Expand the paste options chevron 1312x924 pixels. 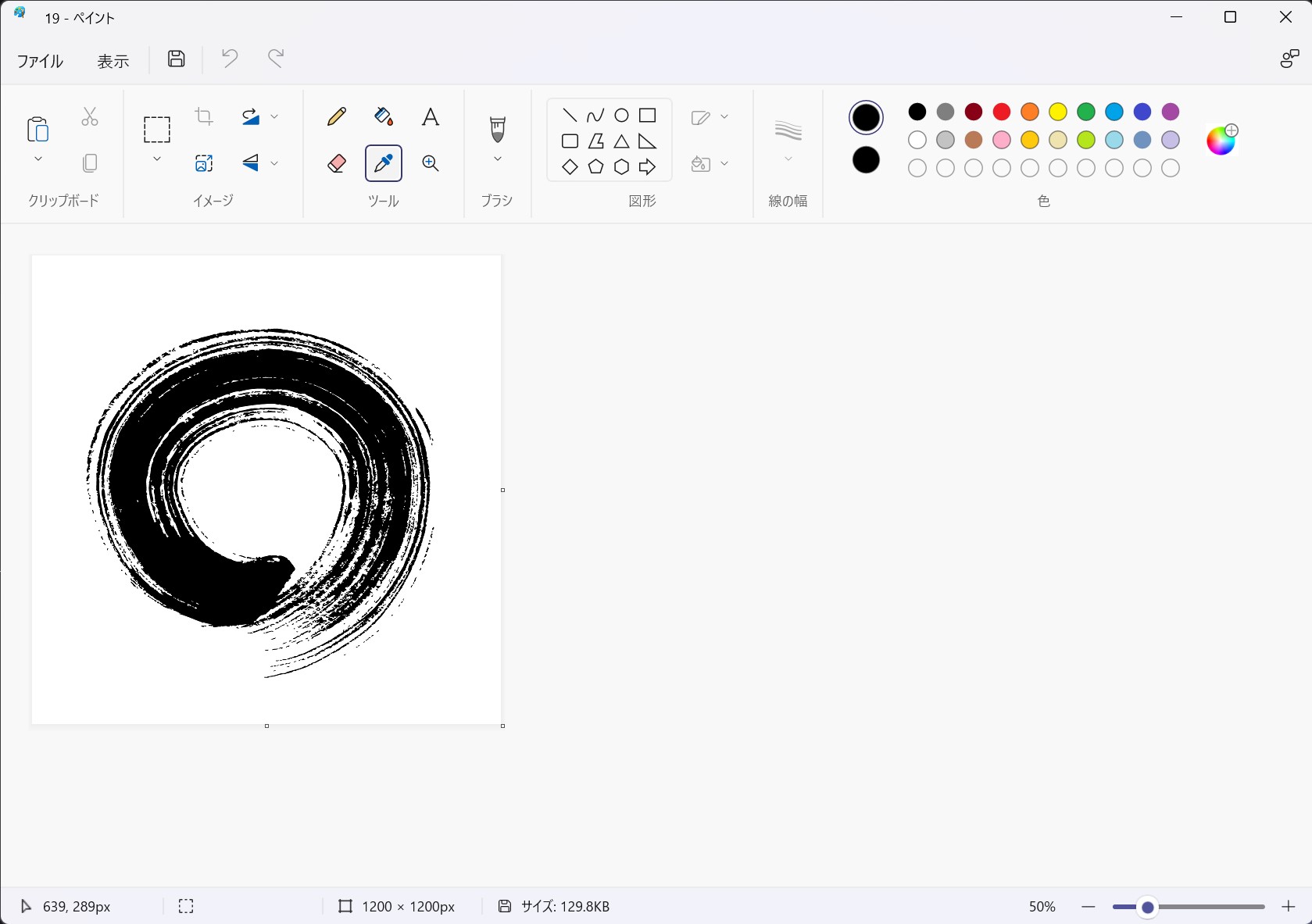[38, 159]
